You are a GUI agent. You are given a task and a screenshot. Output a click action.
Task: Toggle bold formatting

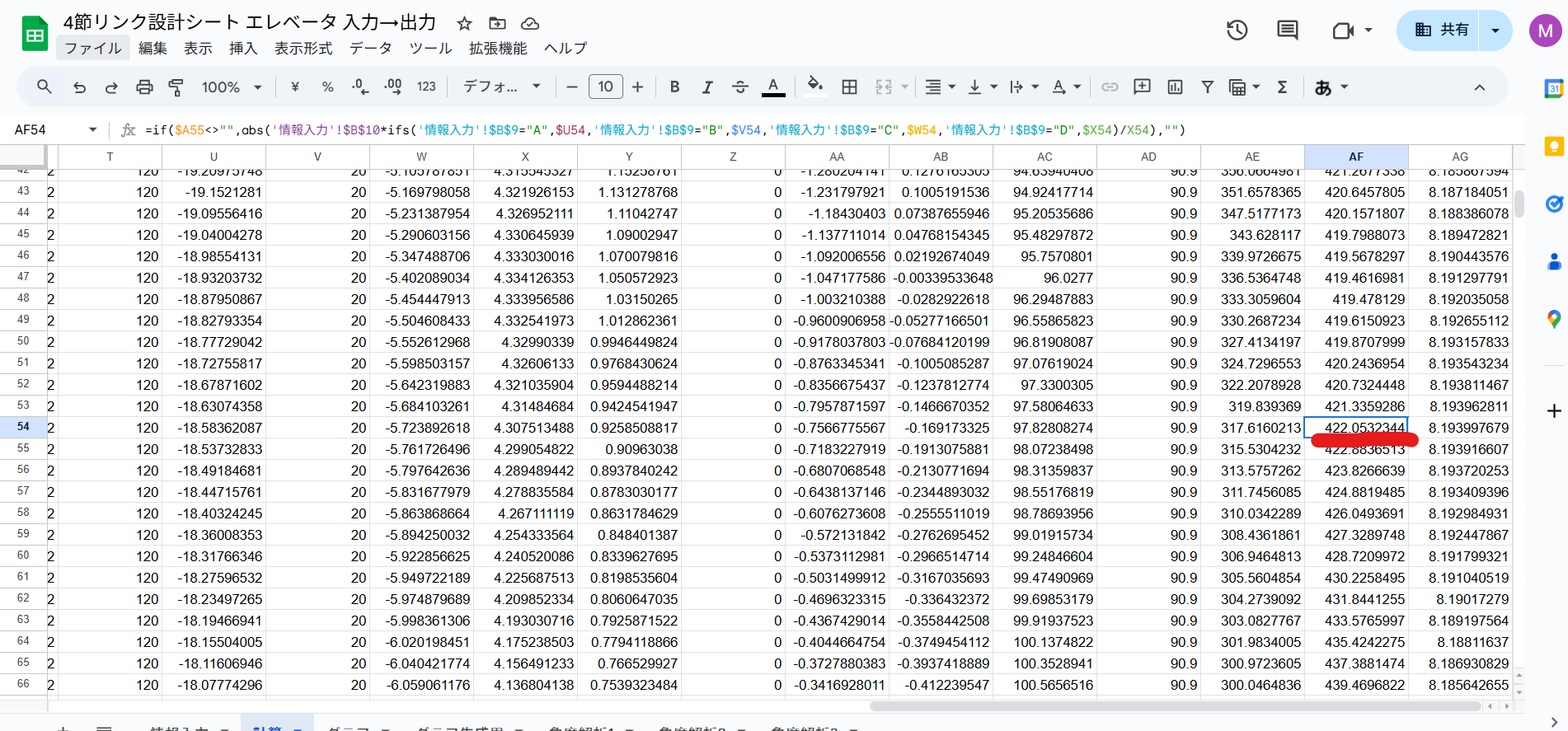(674, 87)
